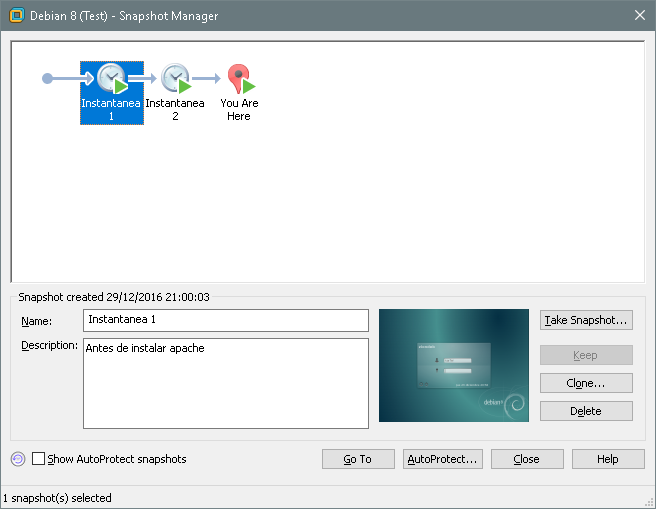Click the Take Snapshot button
The image size is (656, 509).
tap(586, 320)
